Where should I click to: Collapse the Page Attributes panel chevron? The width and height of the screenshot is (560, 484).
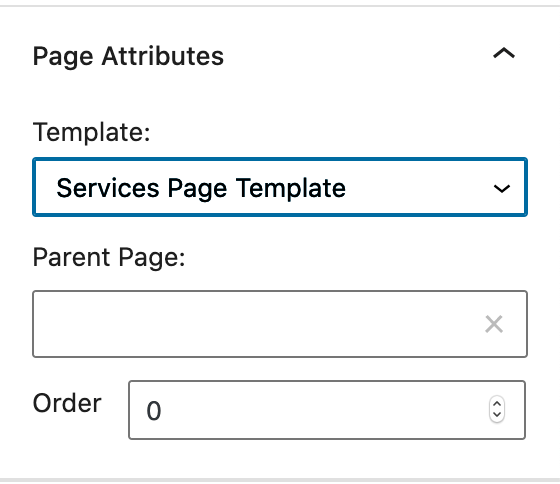click(504, 54)
